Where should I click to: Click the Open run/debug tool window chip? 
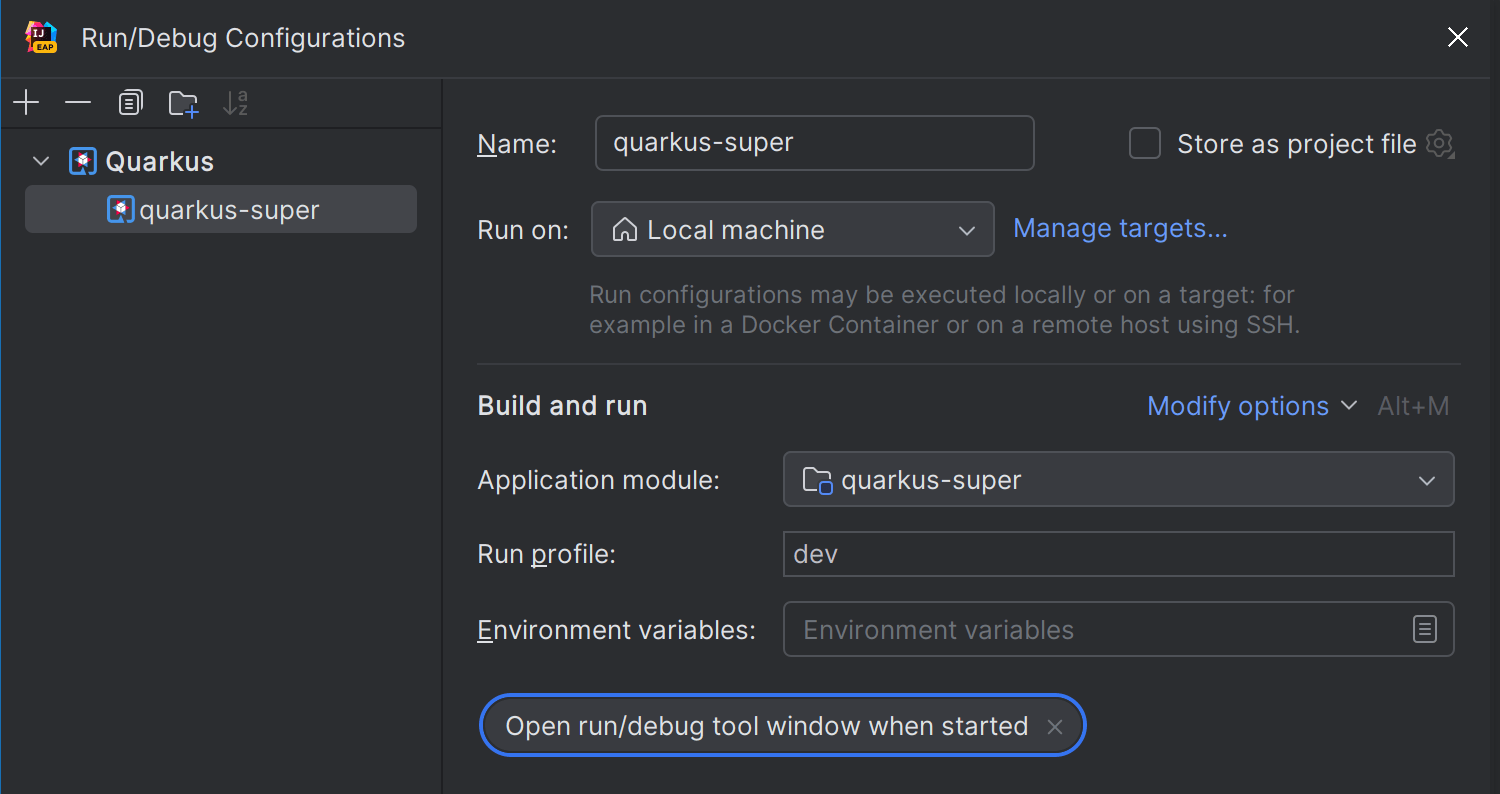pos(766,726)
